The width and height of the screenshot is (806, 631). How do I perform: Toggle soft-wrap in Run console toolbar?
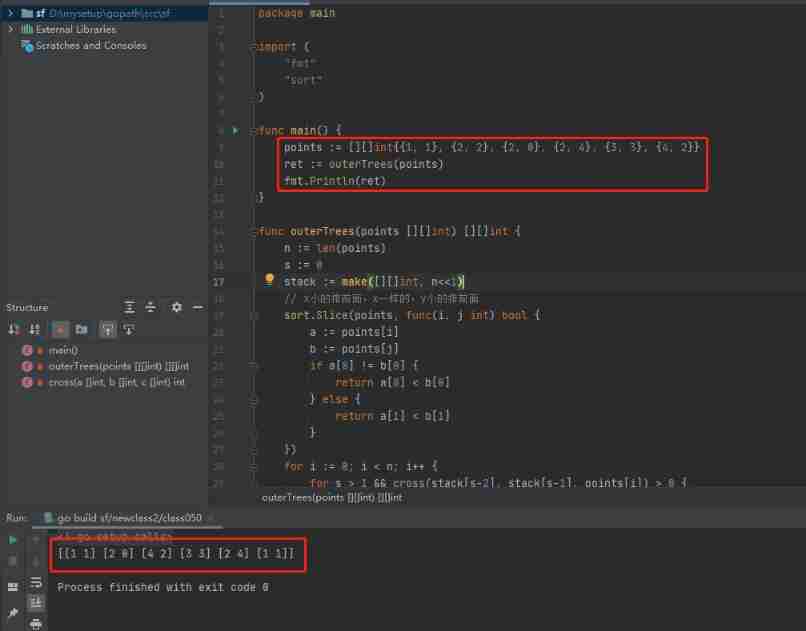[36, 582]
